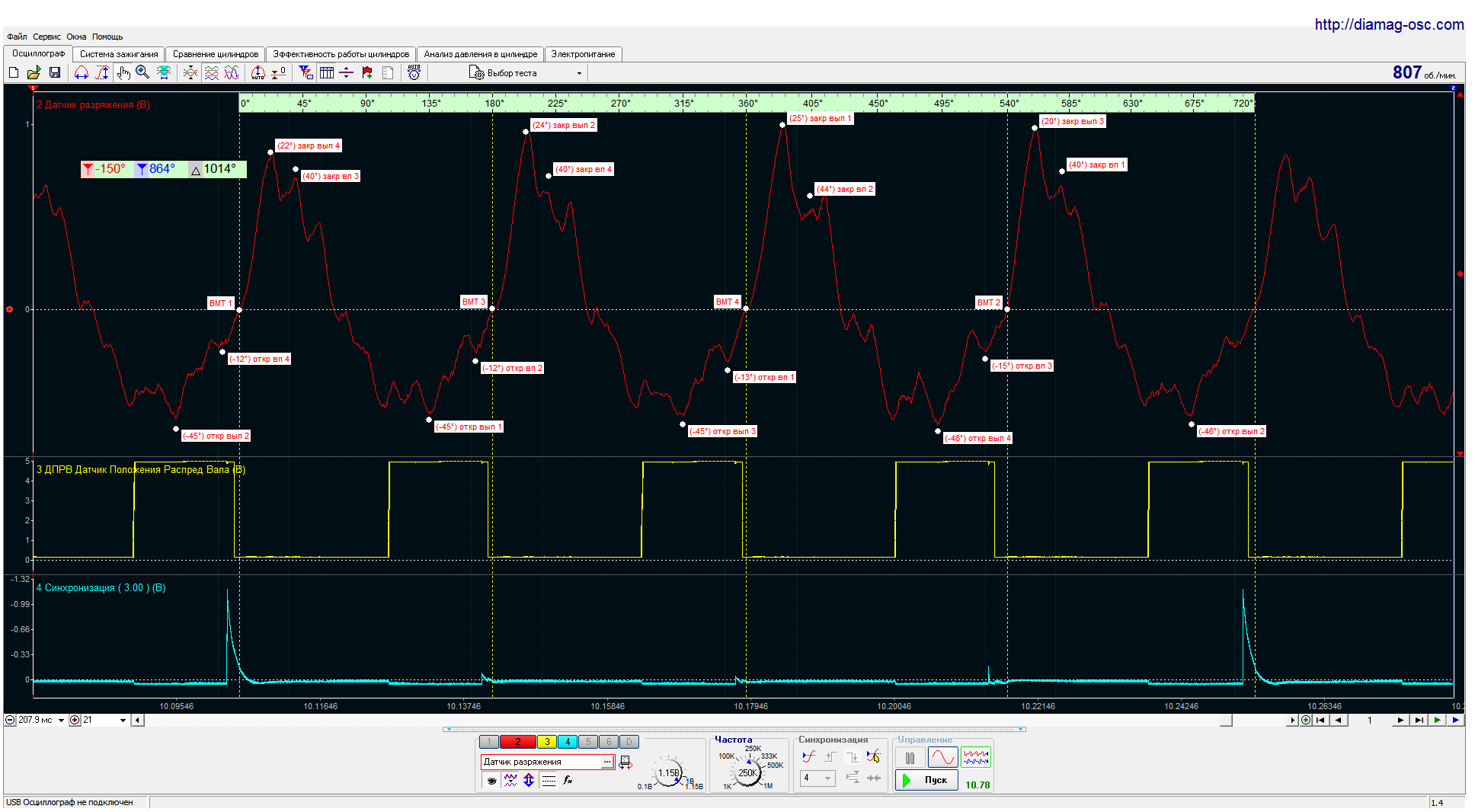1475x812 pixels.
Task: Click the red horizontal measurement arc icon
Action: [82, 72]
